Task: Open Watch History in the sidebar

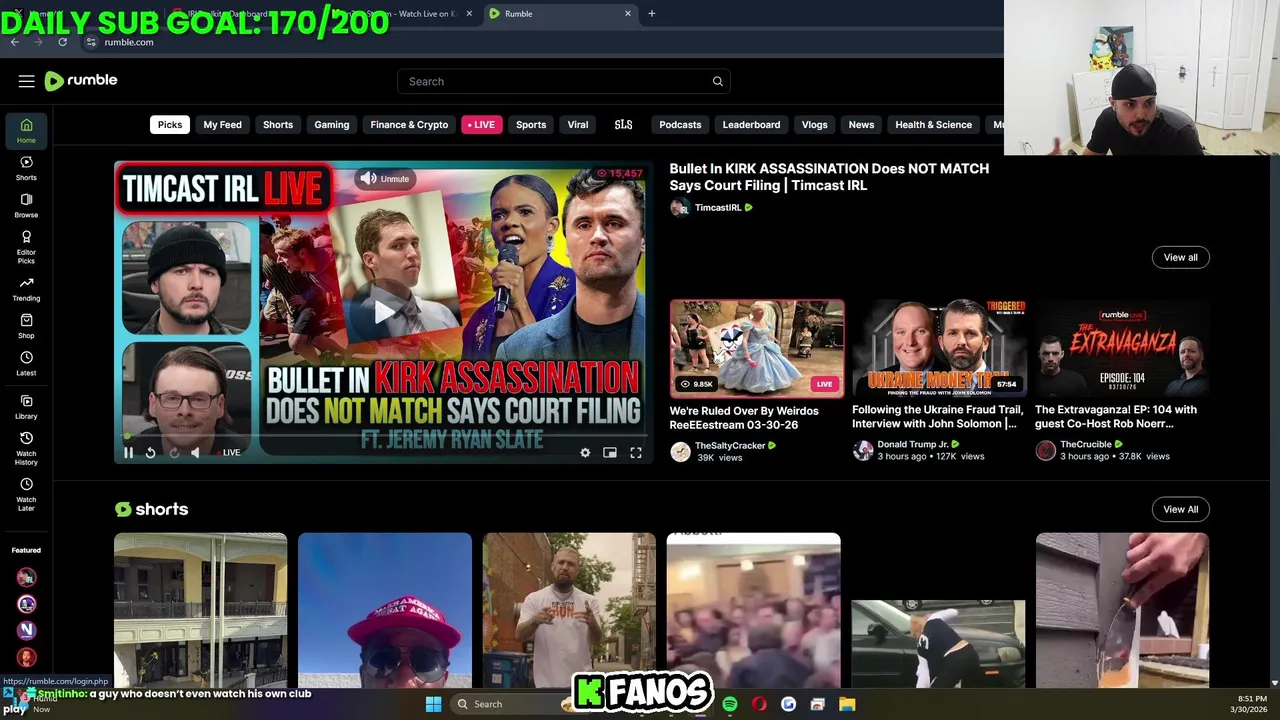Action: click(26, 449)
